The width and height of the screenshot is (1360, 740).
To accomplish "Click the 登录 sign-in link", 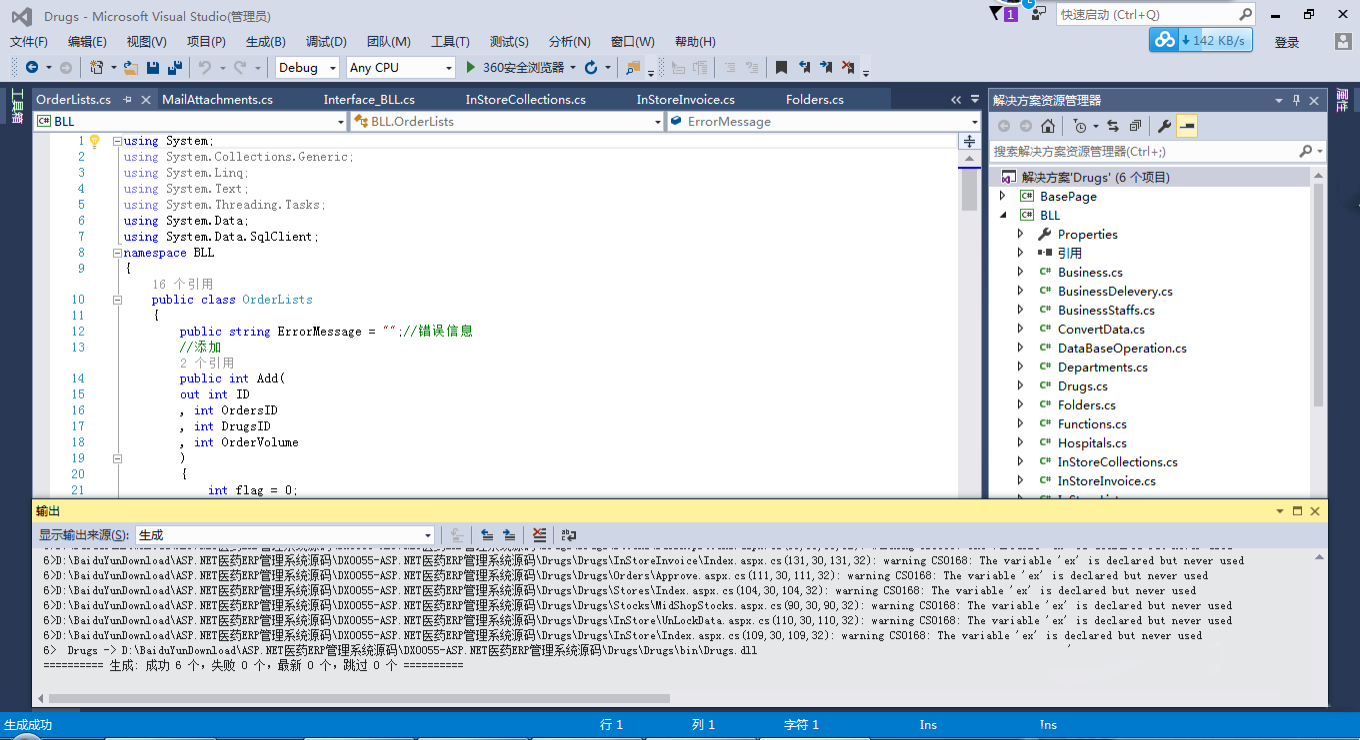I will [x=1287, y=42].
